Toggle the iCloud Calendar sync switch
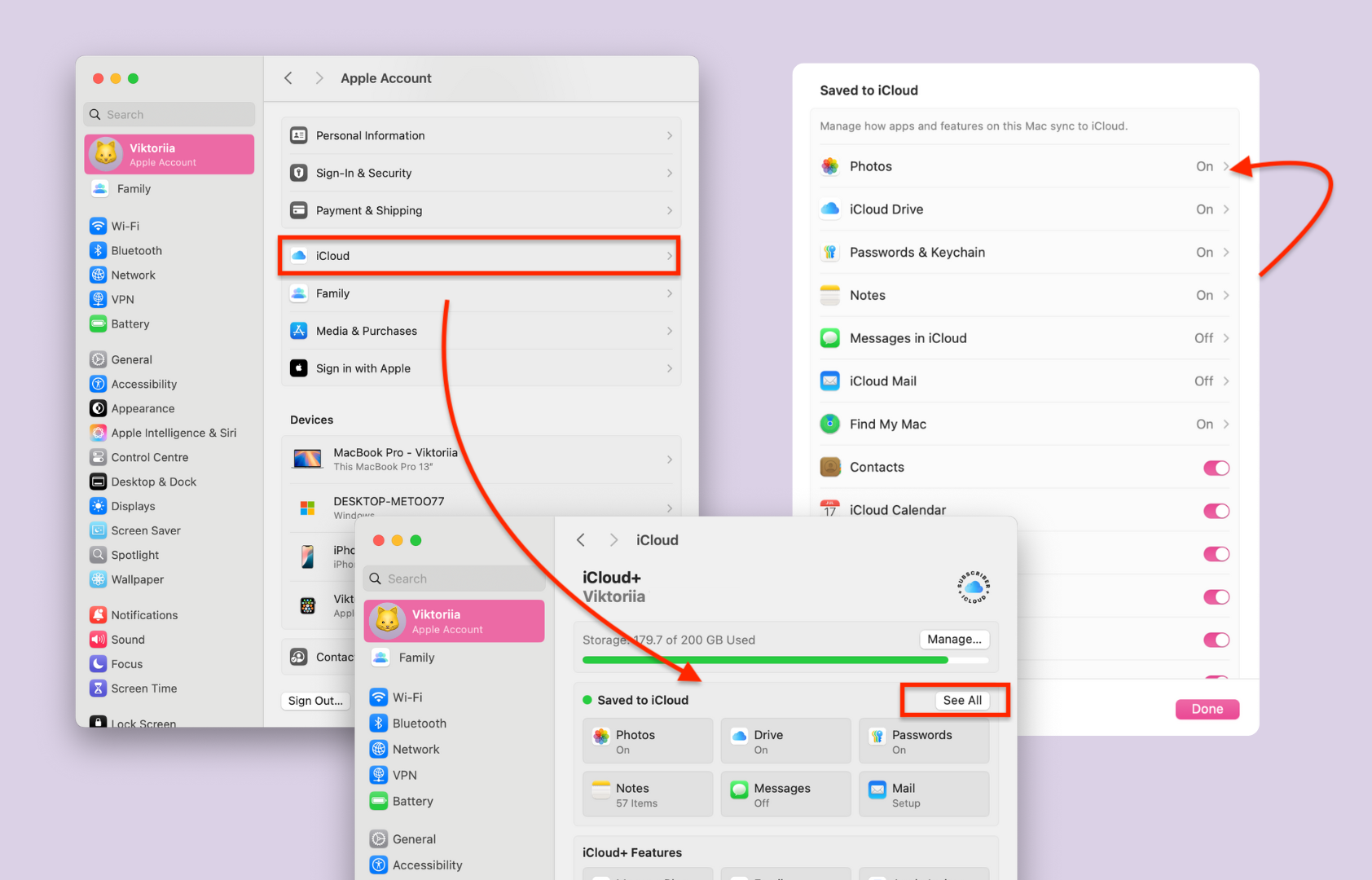Screen dimensions: 1372x880 (x=1216, y=511)
